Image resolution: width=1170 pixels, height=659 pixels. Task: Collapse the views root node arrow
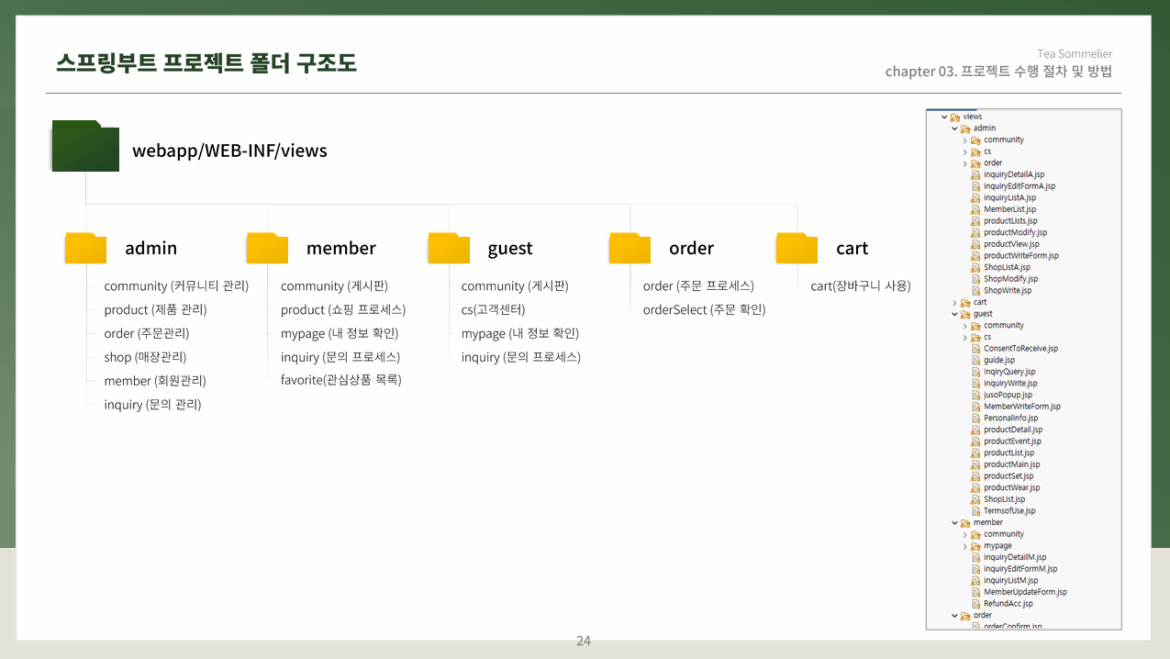[944, 117]
